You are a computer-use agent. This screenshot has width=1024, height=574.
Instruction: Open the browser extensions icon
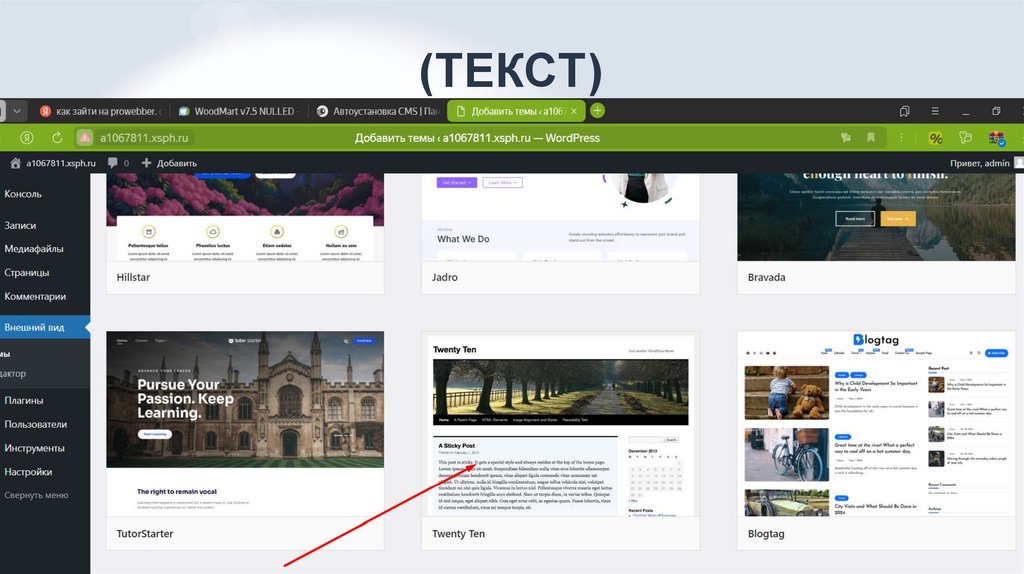[965, 138]
